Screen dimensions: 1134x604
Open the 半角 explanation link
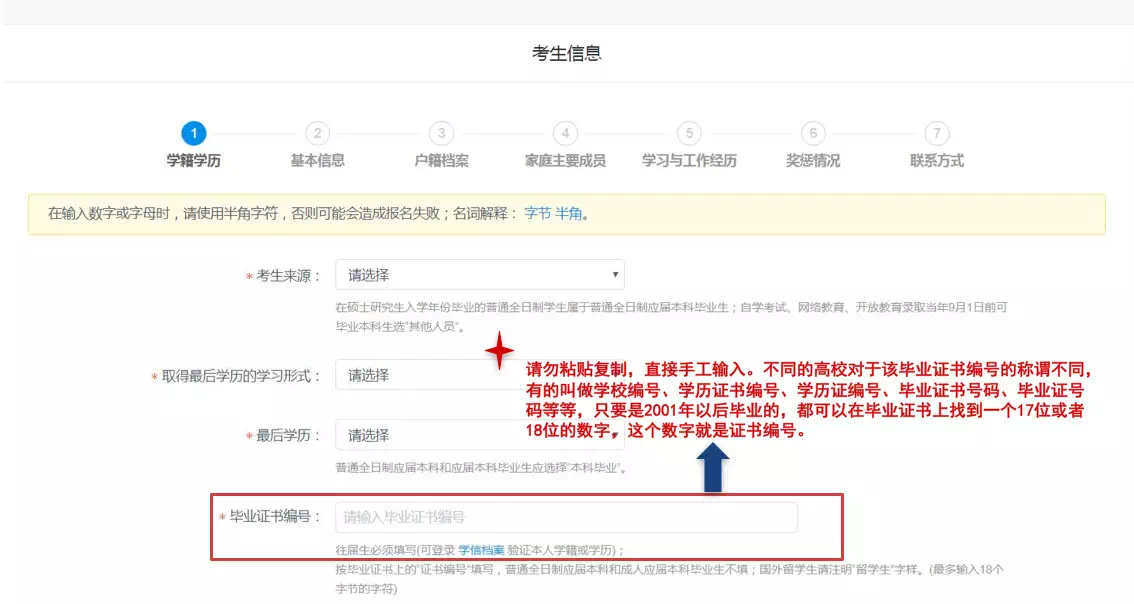[568, 214]
